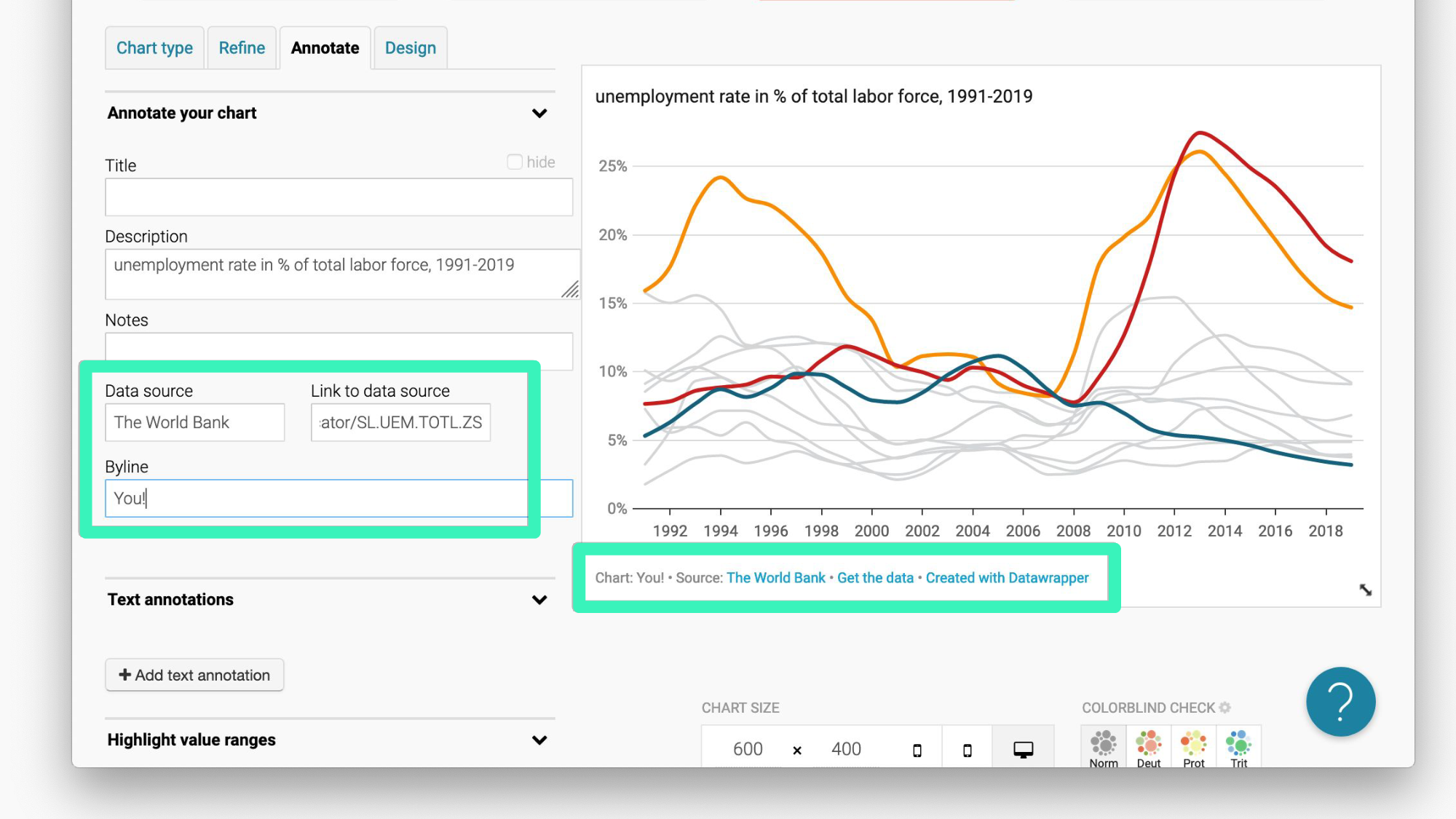Click into the Title input field
Image resolution: width=1456 pixels, height=819 pixels.
339,197
